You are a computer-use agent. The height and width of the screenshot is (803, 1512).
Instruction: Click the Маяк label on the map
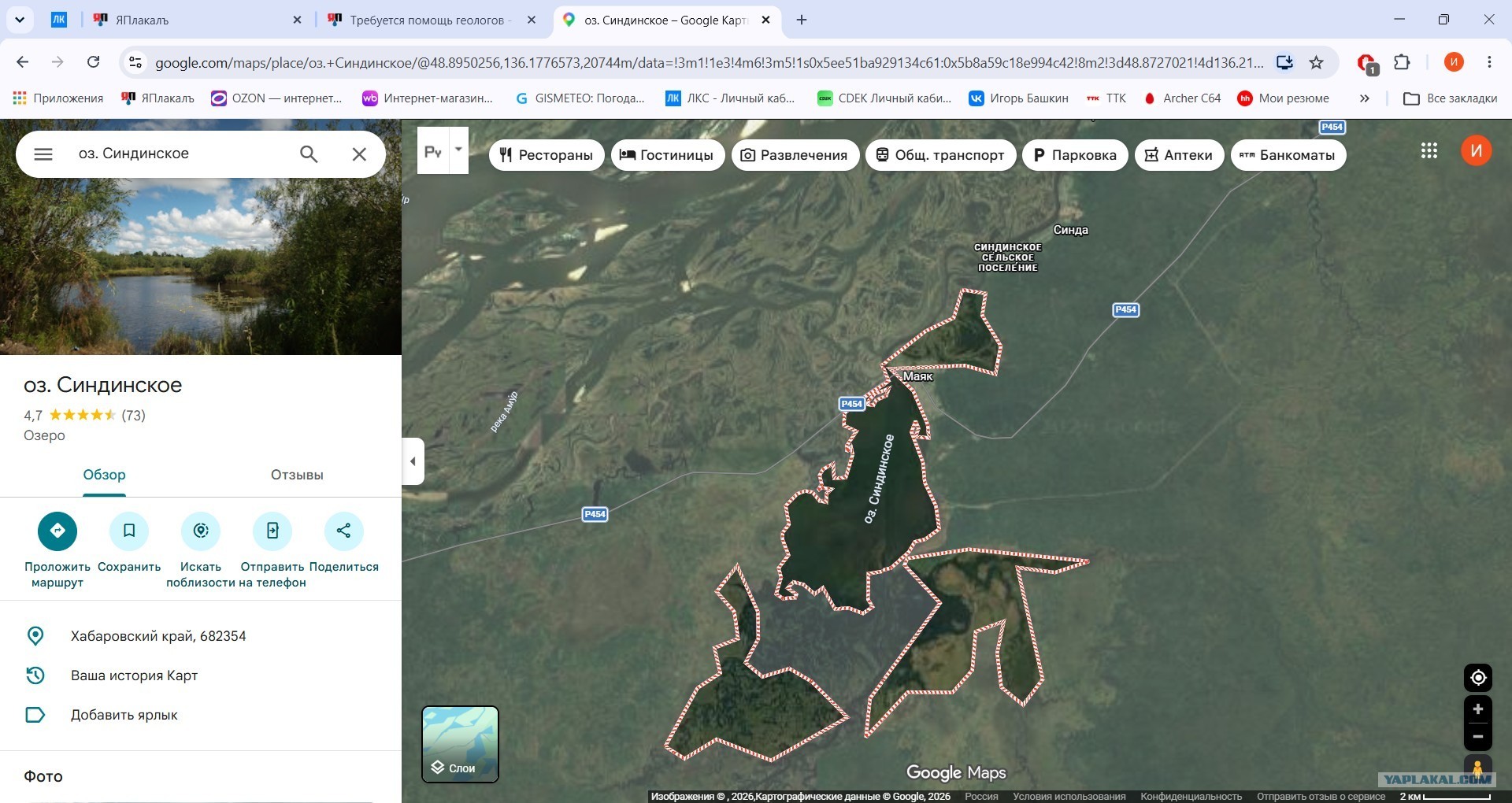(917, 376)
